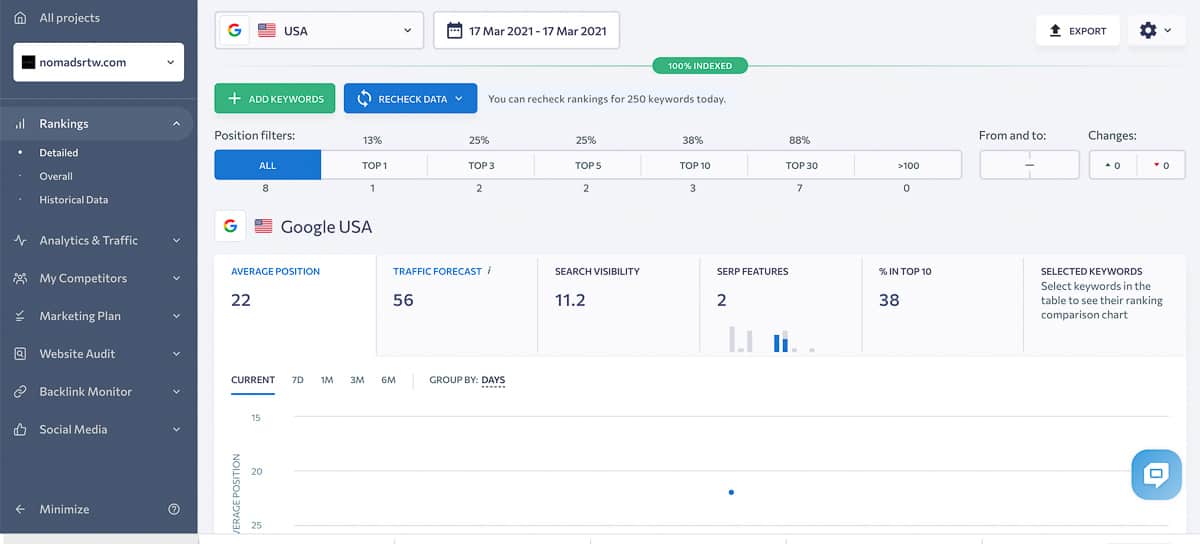Image resolution: width=1200 pixels, height=544 pixels.
Task: Select the TOP 3 position filter
Action: point(481,165)
